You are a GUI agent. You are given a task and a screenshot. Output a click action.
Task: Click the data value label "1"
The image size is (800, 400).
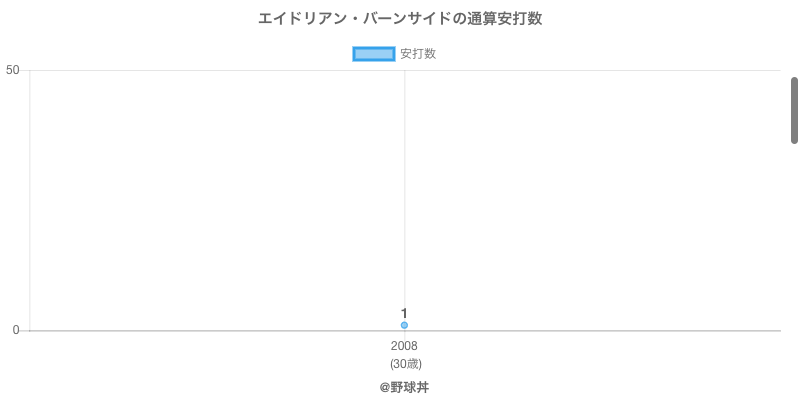(x=404, y=313)
